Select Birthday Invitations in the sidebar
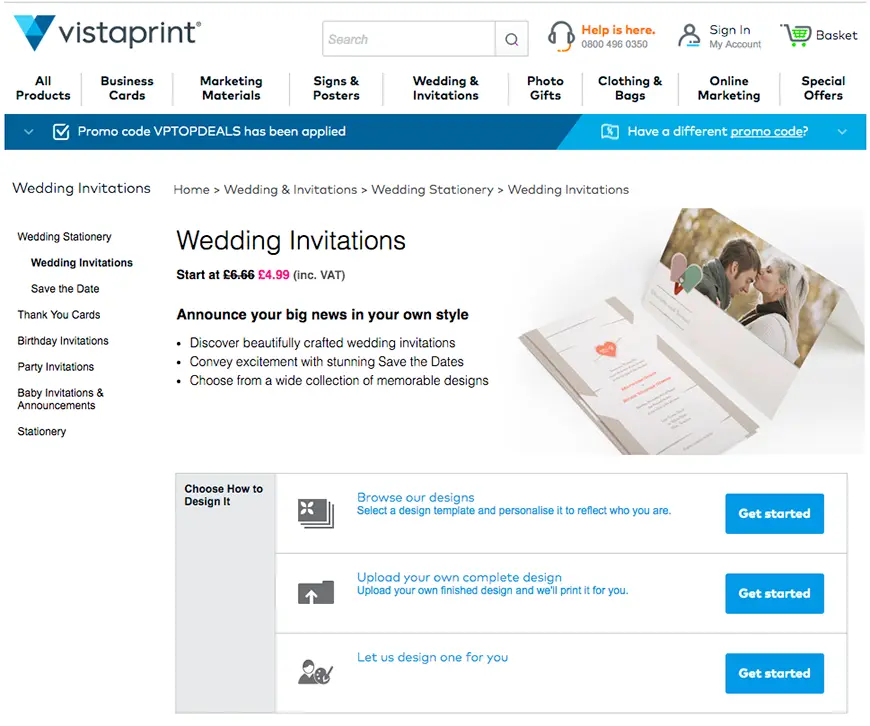Screen dimensions: 870x726 62,340
